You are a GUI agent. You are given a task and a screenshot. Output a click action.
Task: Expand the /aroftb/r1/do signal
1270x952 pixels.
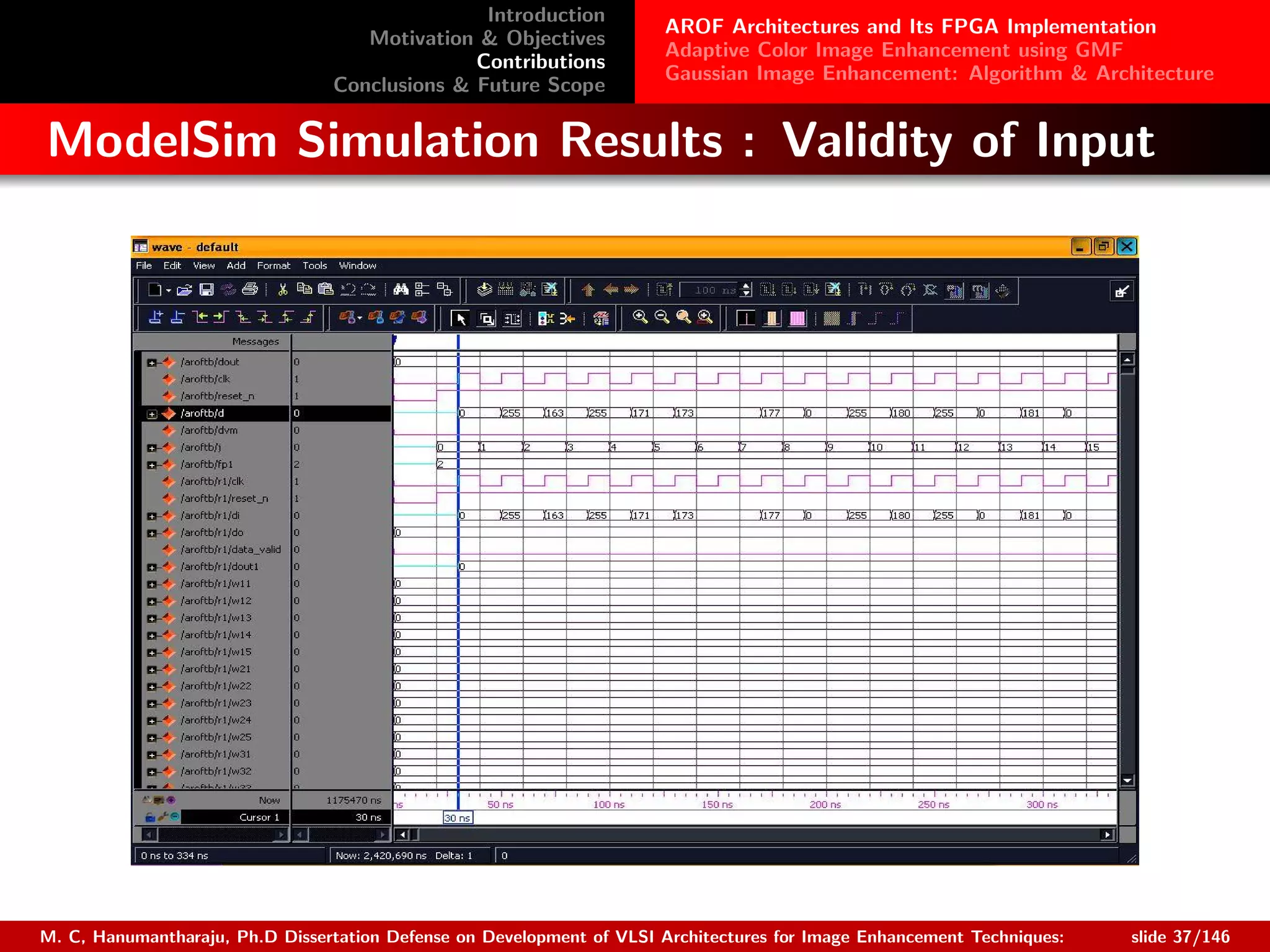tap(151, 534)
